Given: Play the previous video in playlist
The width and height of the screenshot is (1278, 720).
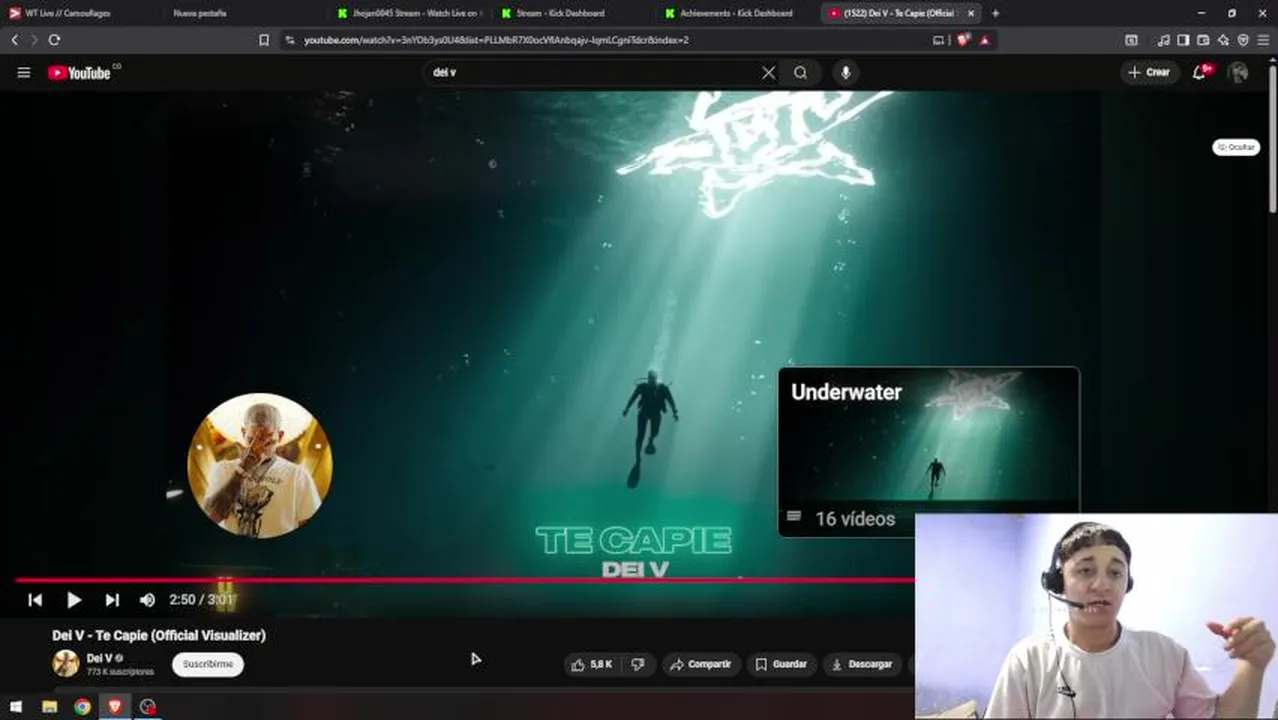Looking at the screenshot, I should (35, 600).
